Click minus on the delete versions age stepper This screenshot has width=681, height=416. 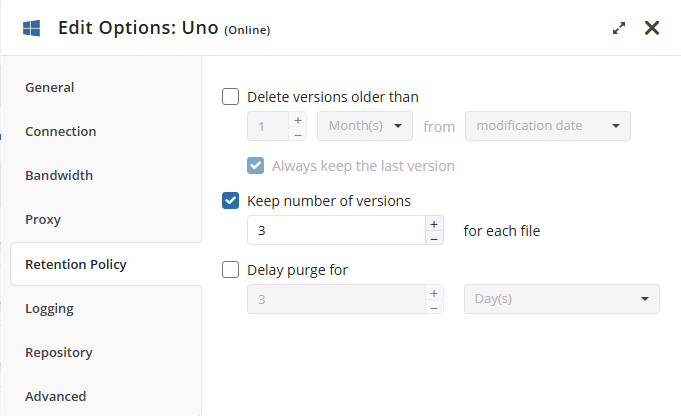[297, 134]
